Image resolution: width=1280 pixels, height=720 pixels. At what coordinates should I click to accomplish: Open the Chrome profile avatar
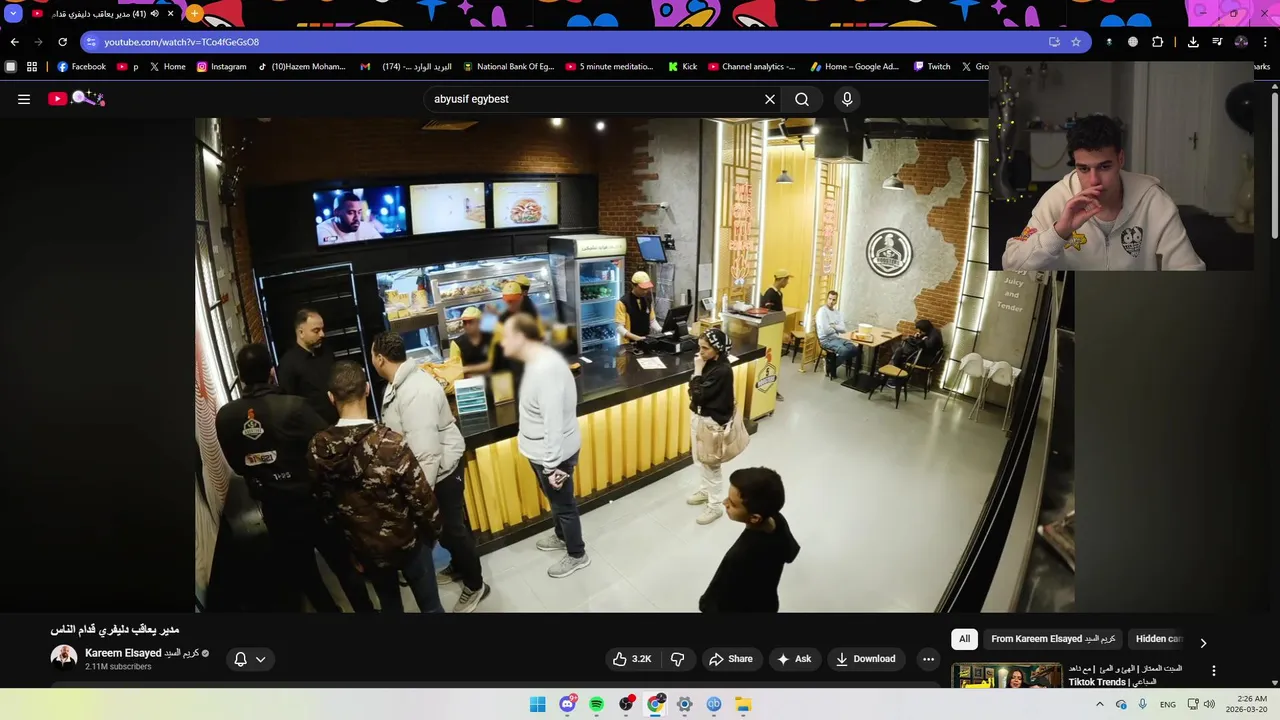click(x=1241, y=42)
